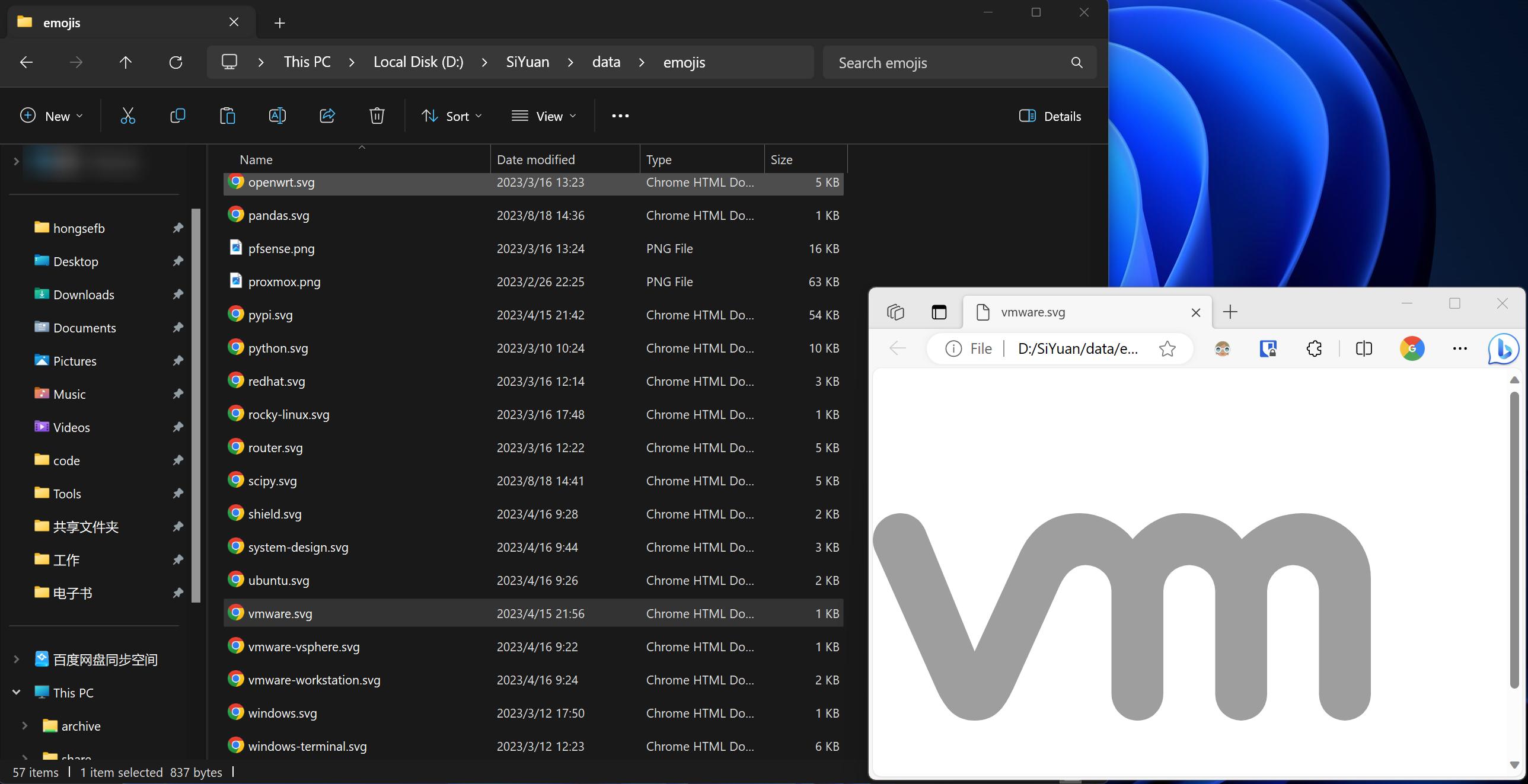Viewport: 1528px width, 784px height.
Task: Click the Delete trash icon
Action: (x=377, y=116)
